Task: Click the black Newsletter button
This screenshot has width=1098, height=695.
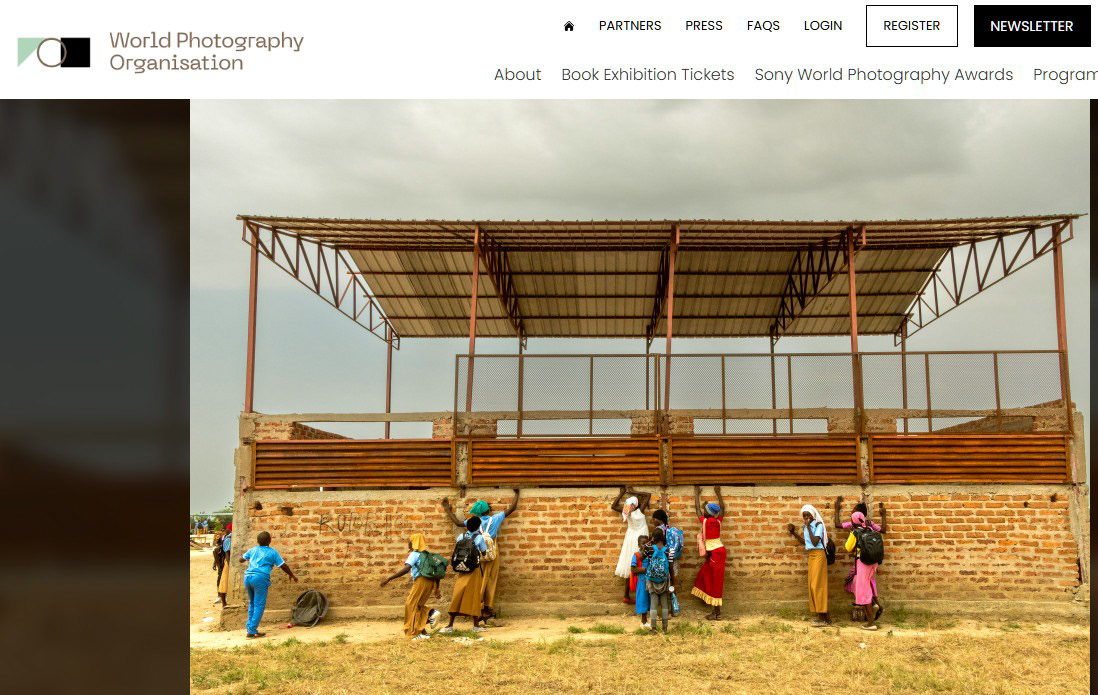Action: (x=1031, y=26)
